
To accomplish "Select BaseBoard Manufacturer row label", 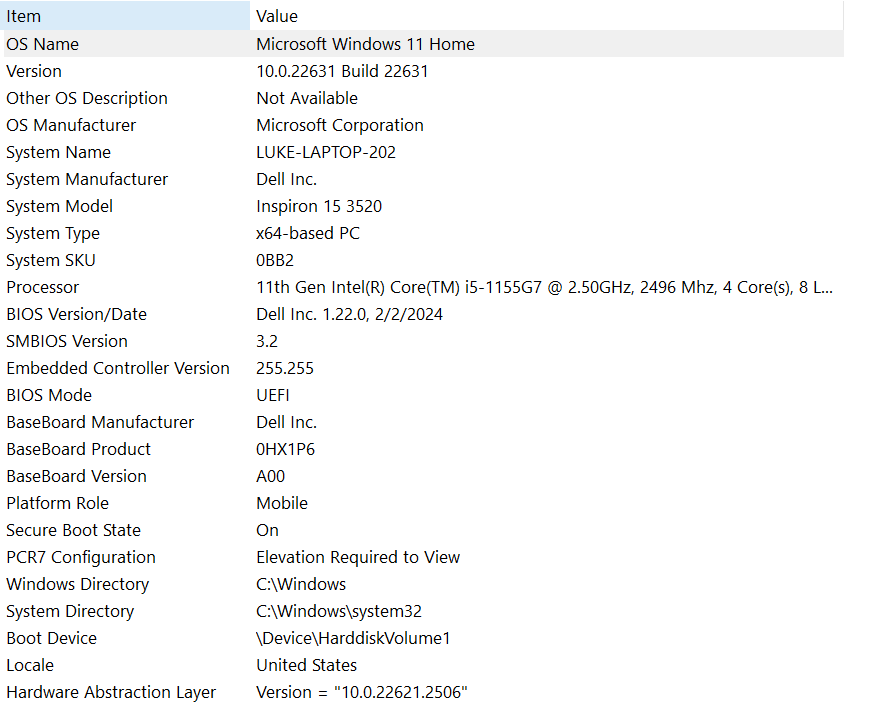I will tap(100, 422).
